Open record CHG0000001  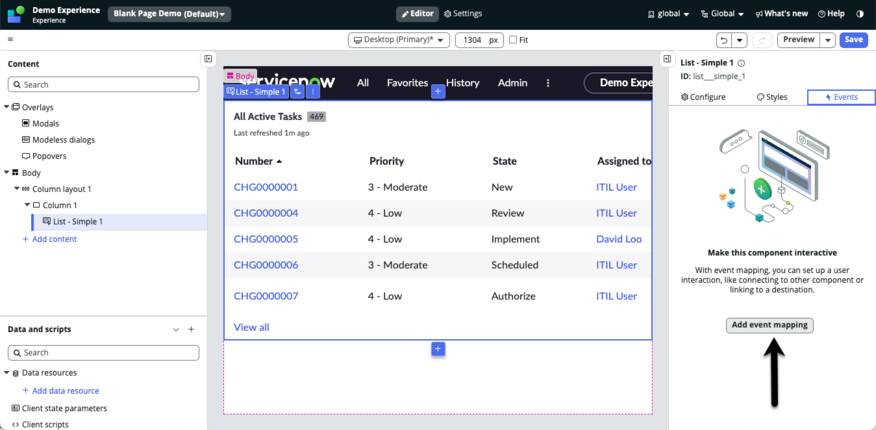[x=266, y=187]
